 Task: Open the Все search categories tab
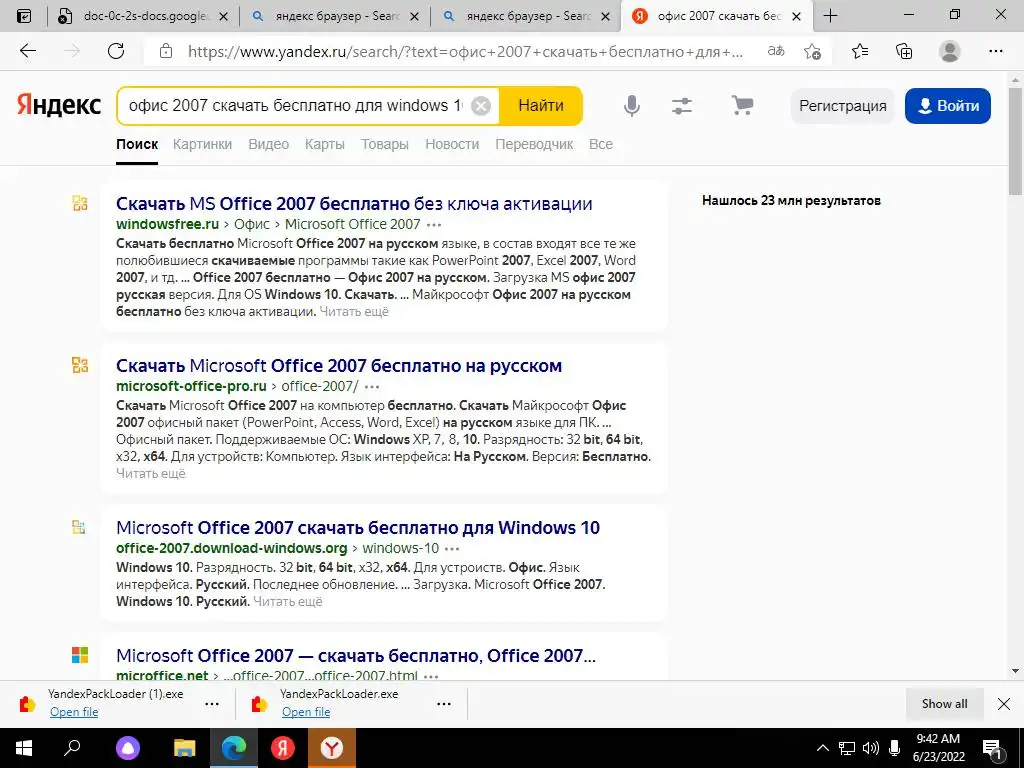[601, 144]
